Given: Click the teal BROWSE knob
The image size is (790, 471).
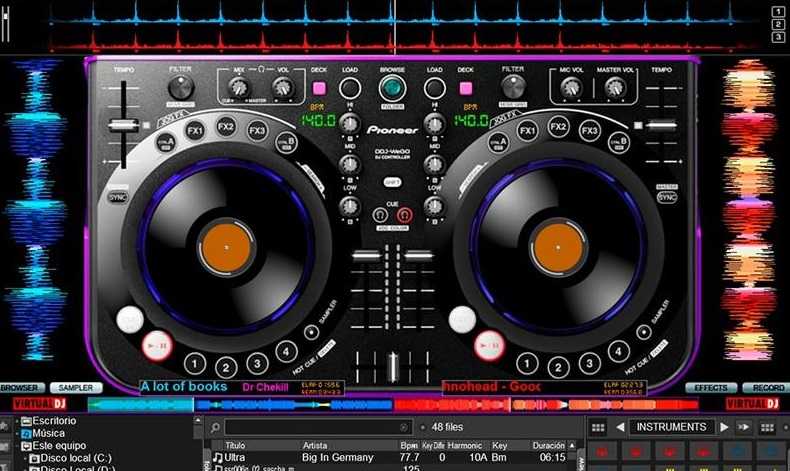Looking at the screenshot, I should pyautogui.click(x=392, y=88).
